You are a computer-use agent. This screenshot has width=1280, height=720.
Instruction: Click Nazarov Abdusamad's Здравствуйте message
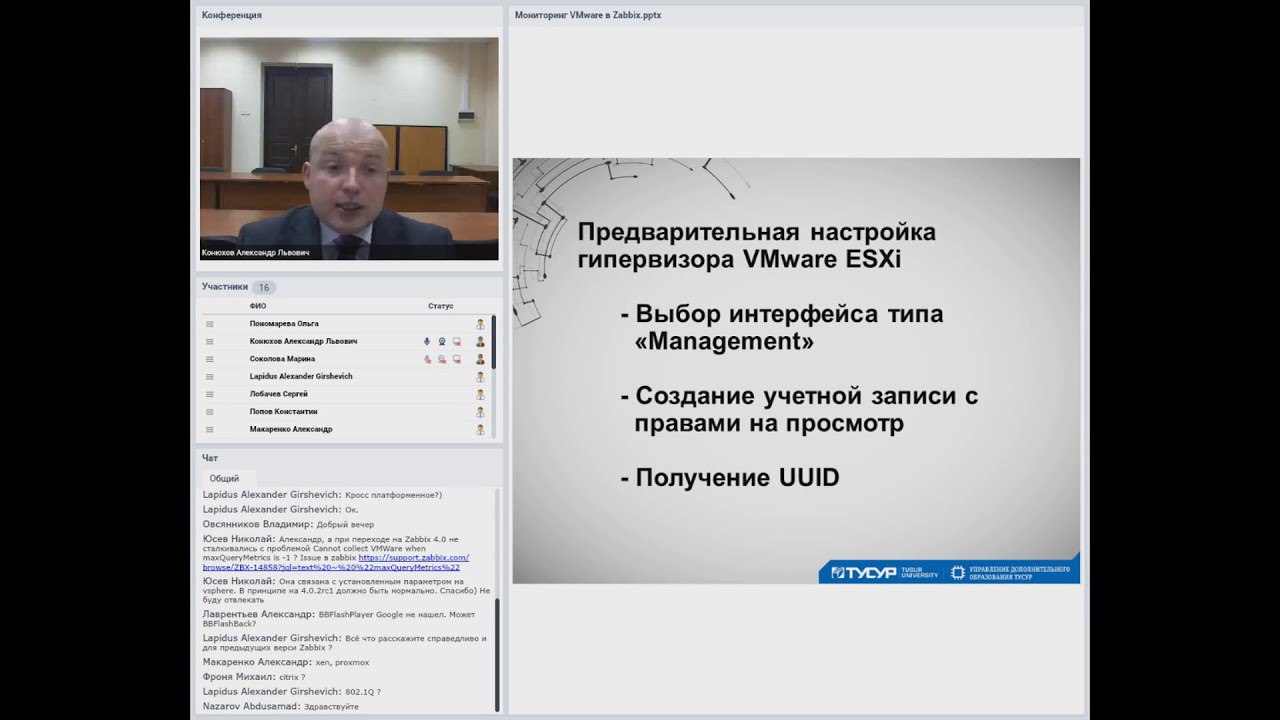pyautogui.click(x=281, y=706)
